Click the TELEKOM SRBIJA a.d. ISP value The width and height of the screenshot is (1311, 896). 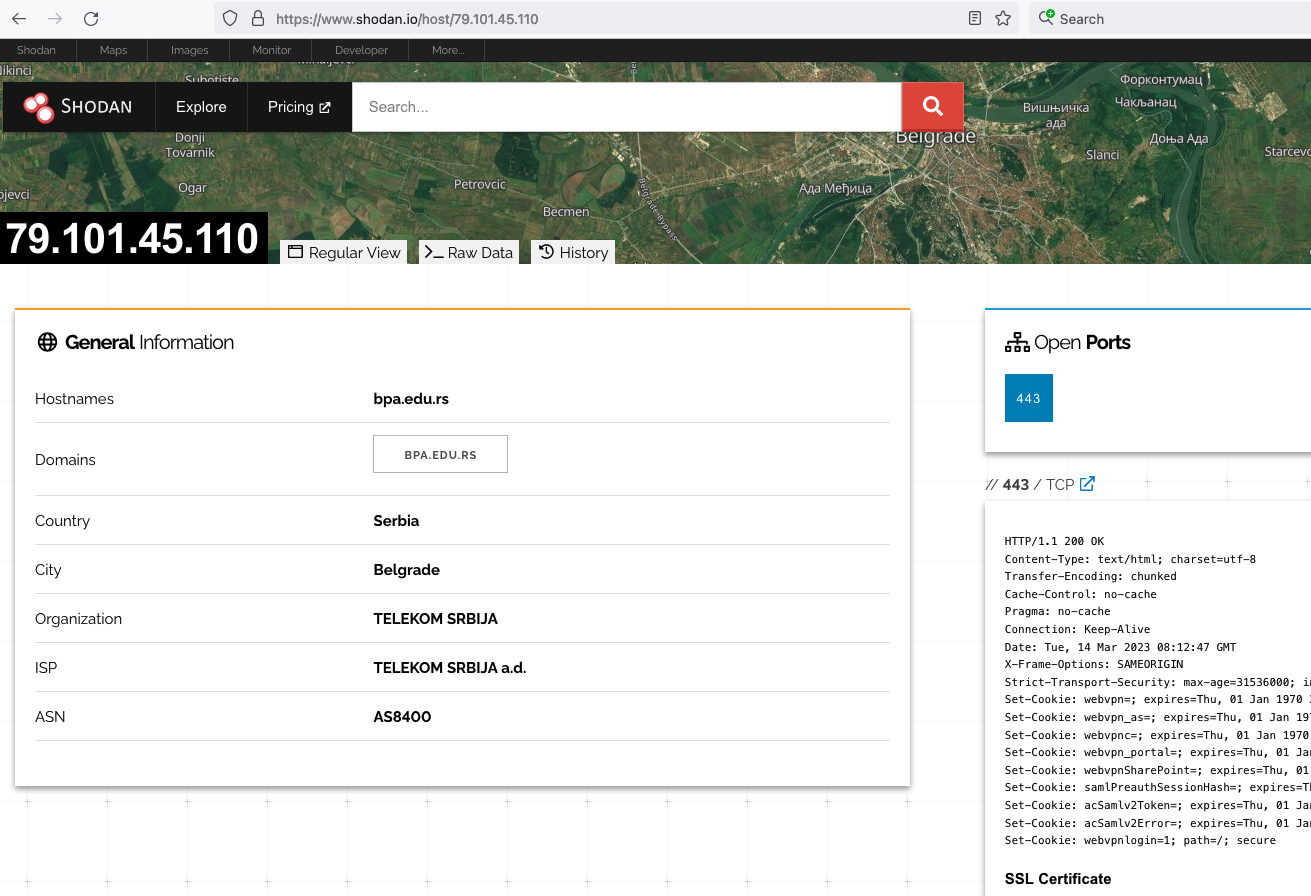[x=449, y=668]
